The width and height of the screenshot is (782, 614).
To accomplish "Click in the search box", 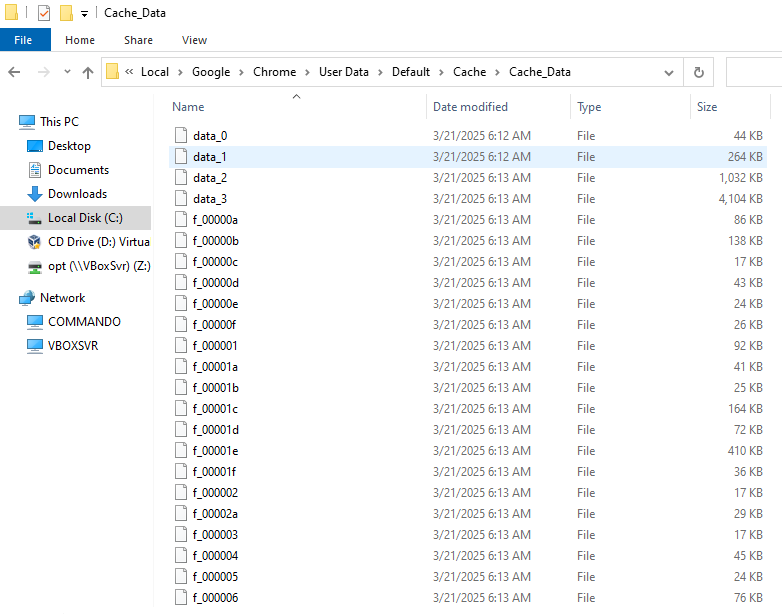I will click(754, 72).
